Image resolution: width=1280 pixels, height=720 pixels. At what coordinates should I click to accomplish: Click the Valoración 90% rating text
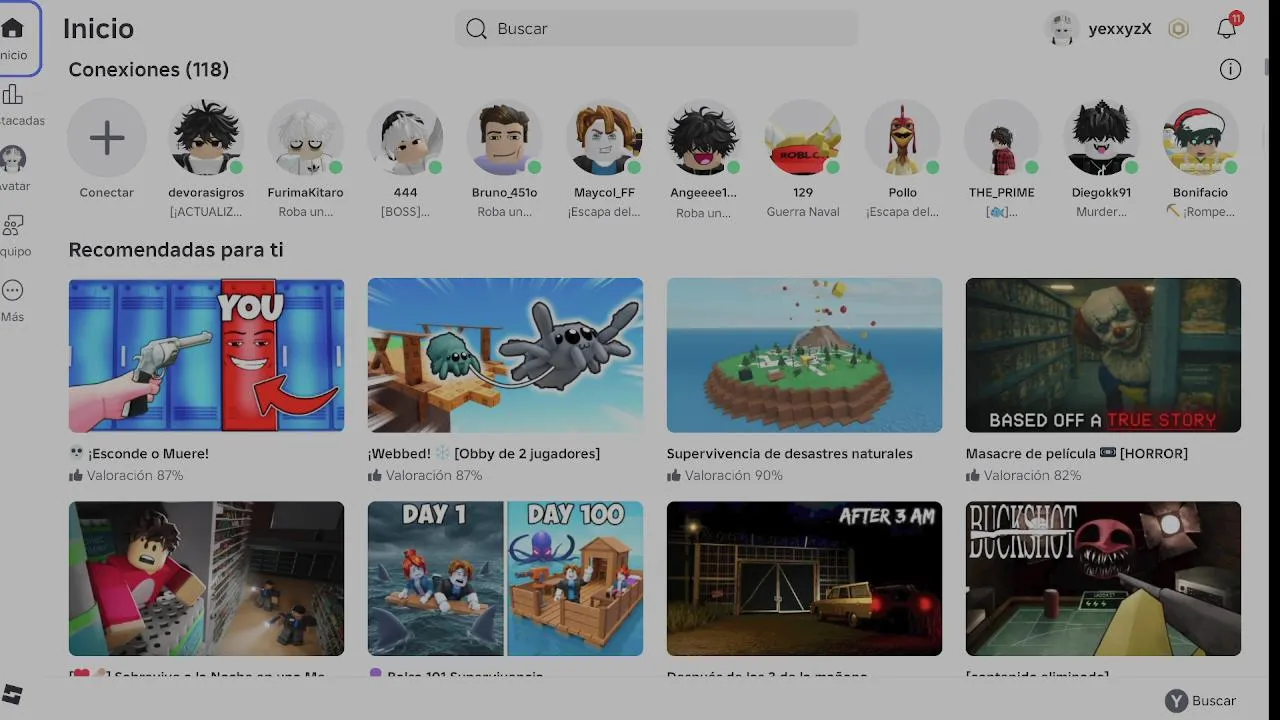[x=734, y=476]
